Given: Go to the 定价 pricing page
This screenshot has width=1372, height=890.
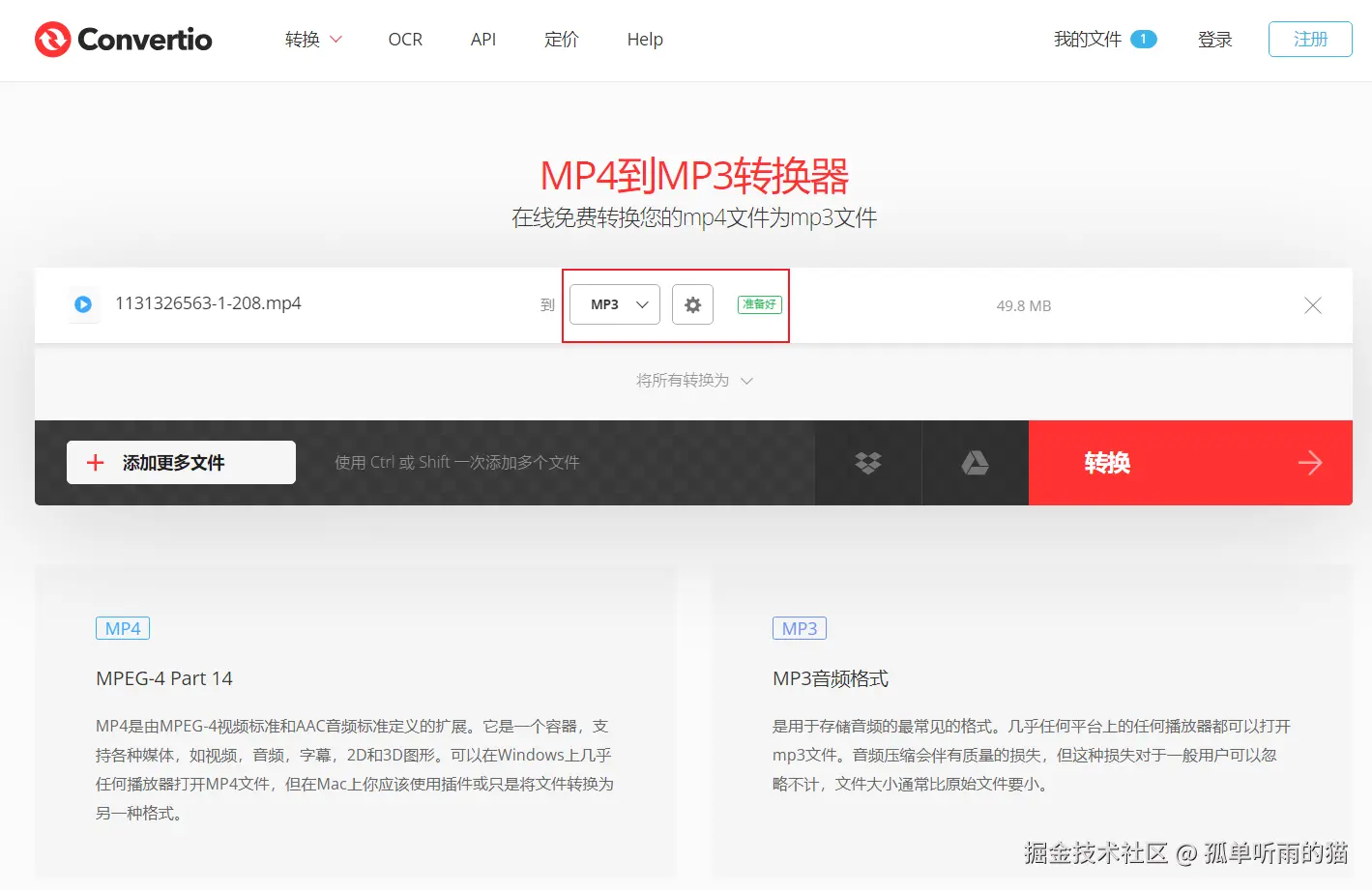Looking at the screenshot, I should [562, 40].
